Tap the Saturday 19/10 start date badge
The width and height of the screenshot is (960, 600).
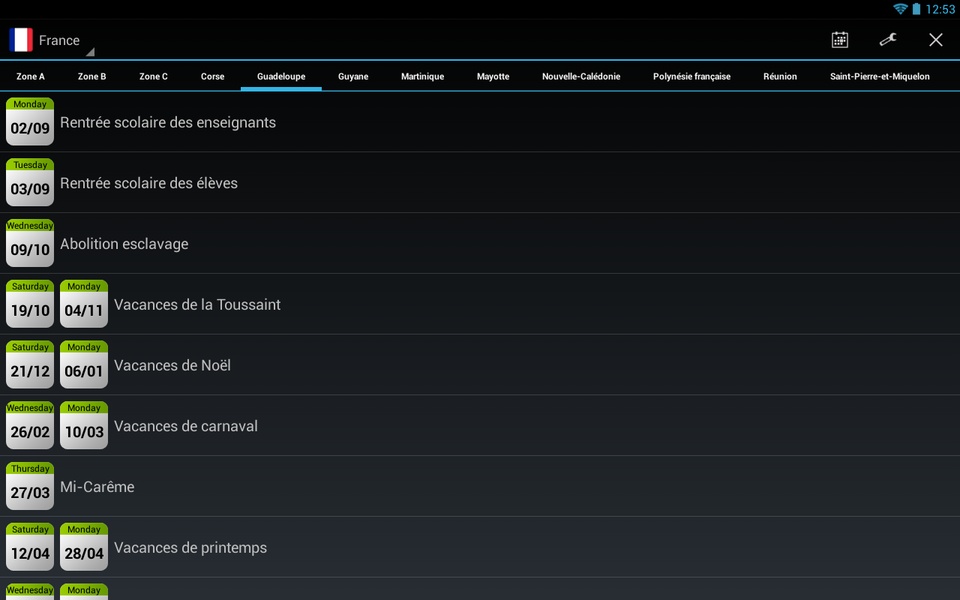tap(30, 304)
